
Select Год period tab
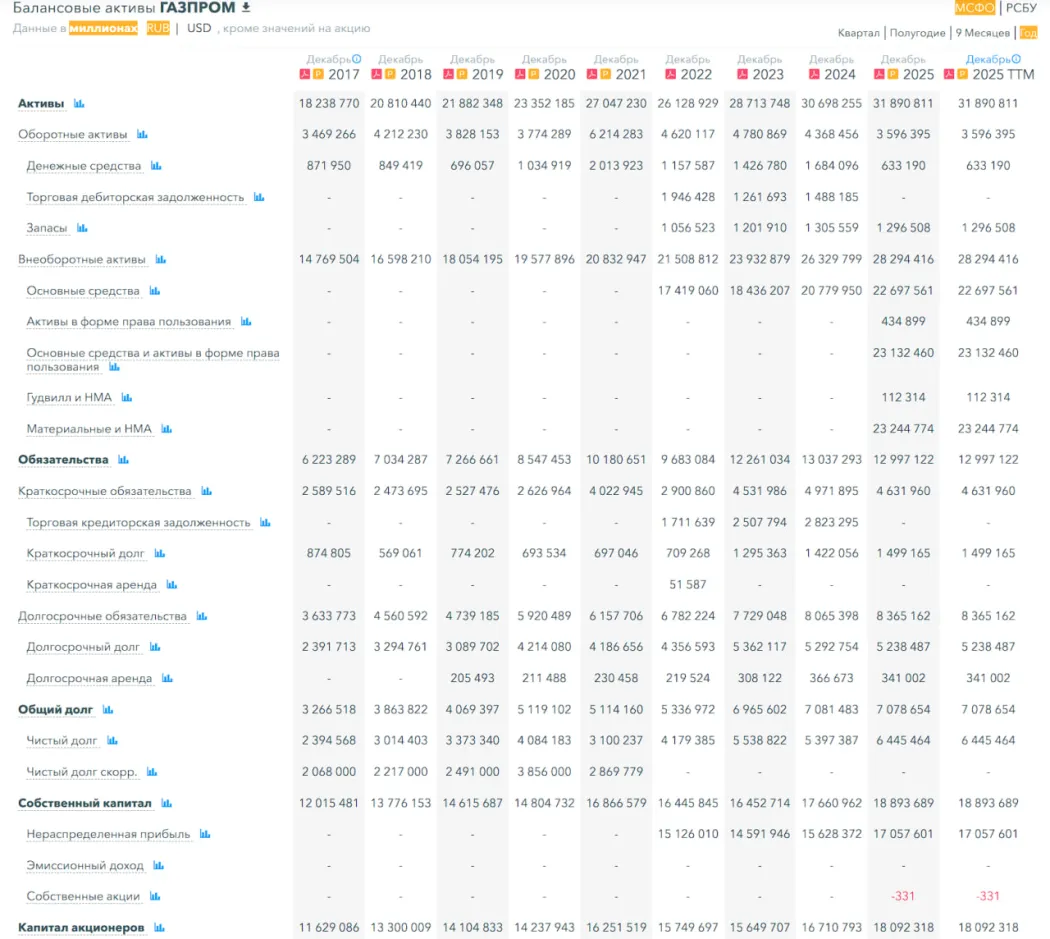[x=1029, y=33]
